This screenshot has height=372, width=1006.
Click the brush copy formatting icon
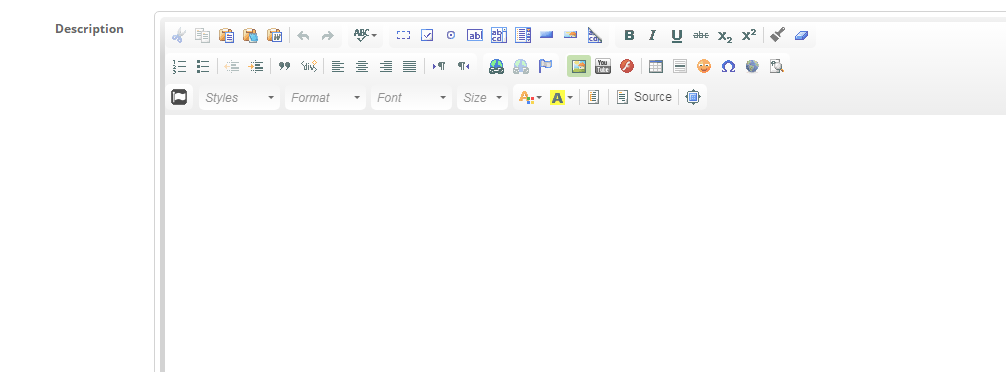(x=778, y=35)
